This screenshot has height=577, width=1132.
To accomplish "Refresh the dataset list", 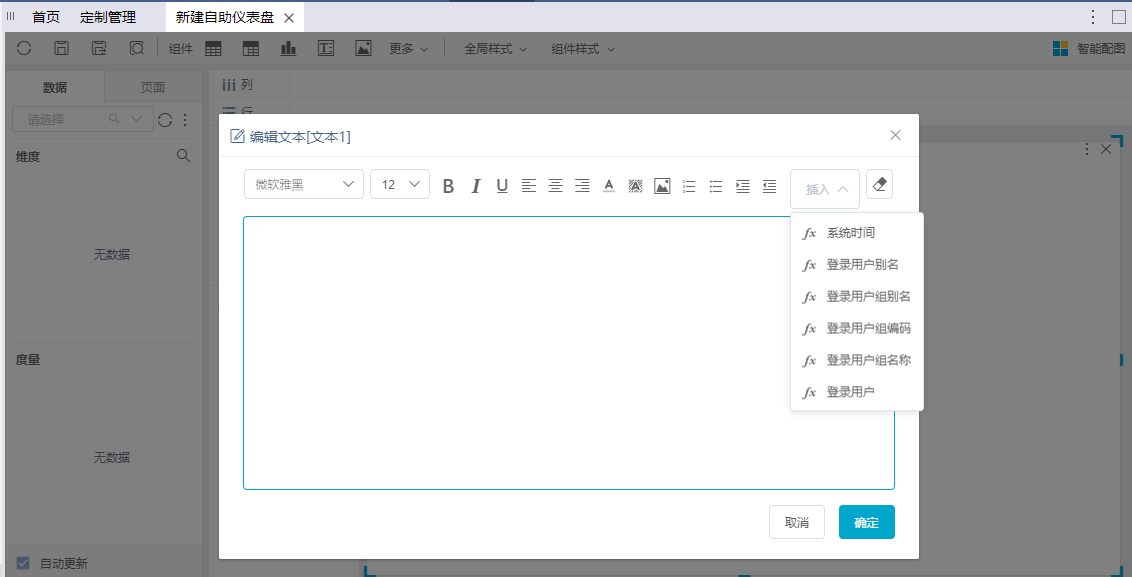I will coord(165,120).
